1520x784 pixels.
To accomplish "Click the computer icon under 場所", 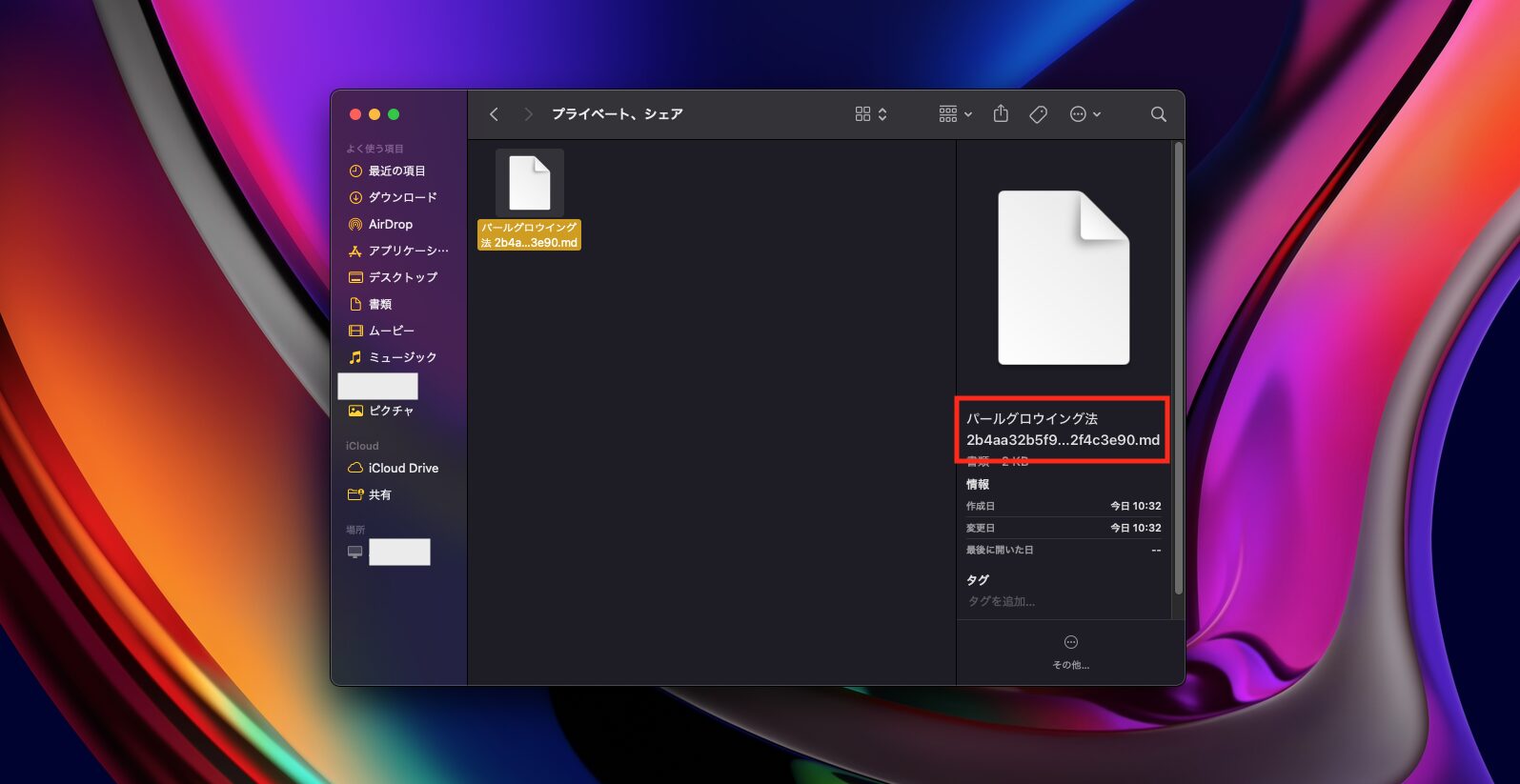I will coord(355,552).
